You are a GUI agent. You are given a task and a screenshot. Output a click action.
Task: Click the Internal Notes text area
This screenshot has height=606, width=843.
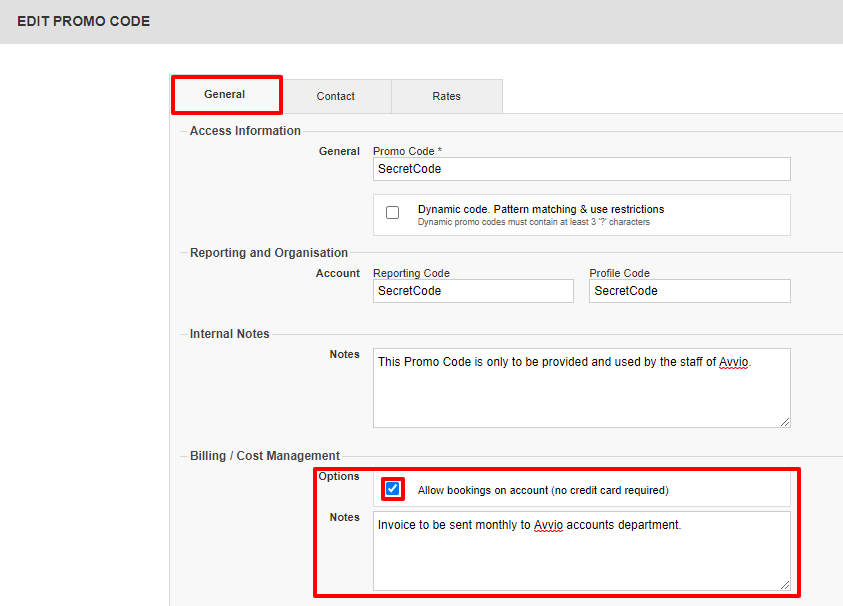tap(582, 388)
